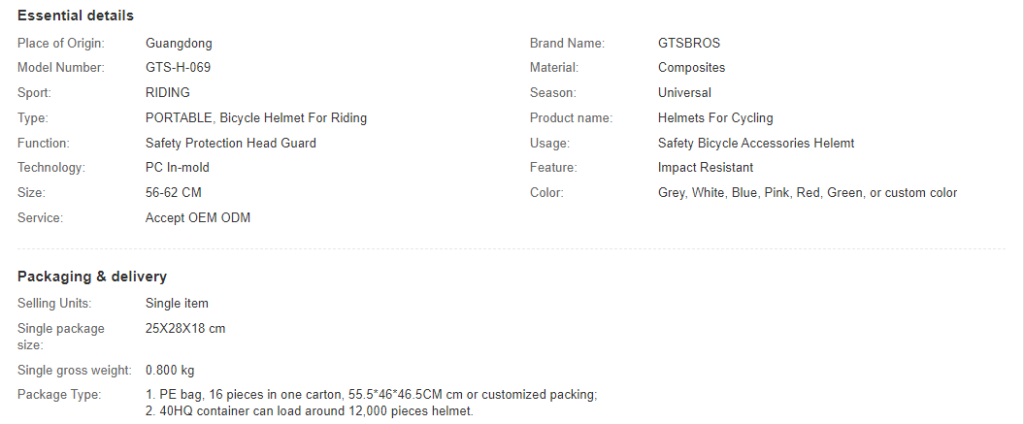The width and height of the screenshot is (1024, 424).
Task: Select the Guangdong place of origin value
Action: coord(178,44)
